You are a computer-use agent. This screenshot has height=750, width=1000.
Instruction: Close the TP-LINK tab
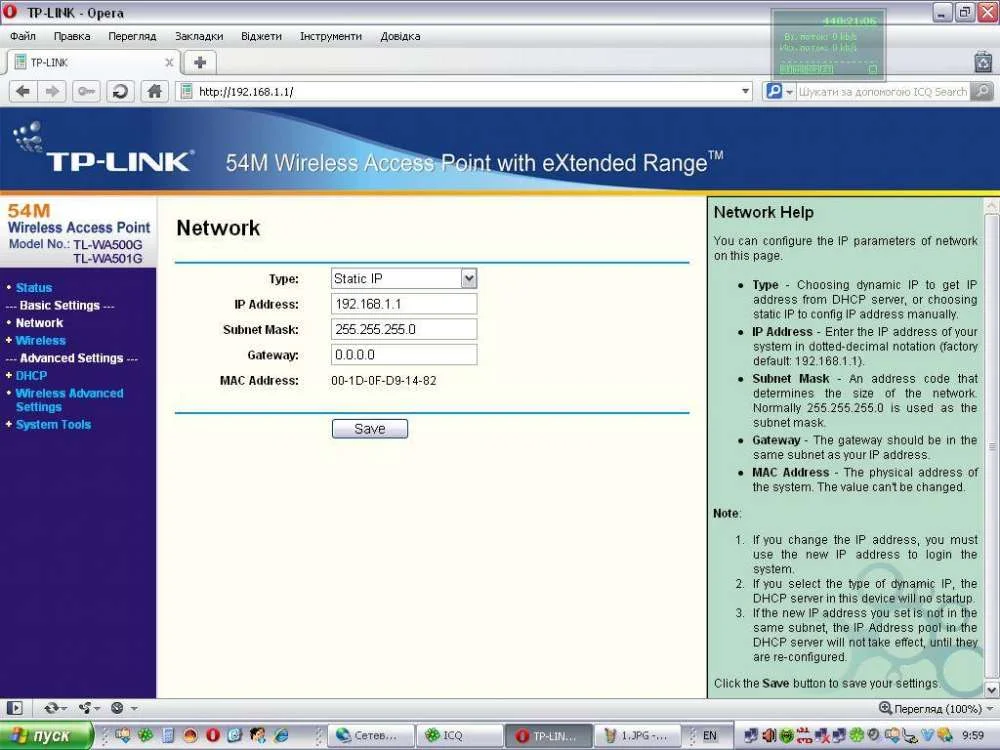[169, 62]
